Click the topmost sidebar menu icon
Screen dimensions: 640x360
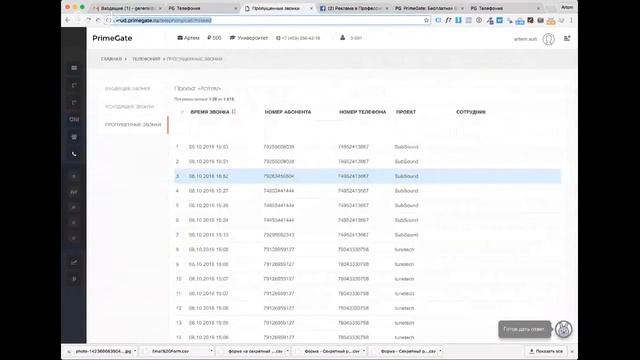(x=74, y=68)
